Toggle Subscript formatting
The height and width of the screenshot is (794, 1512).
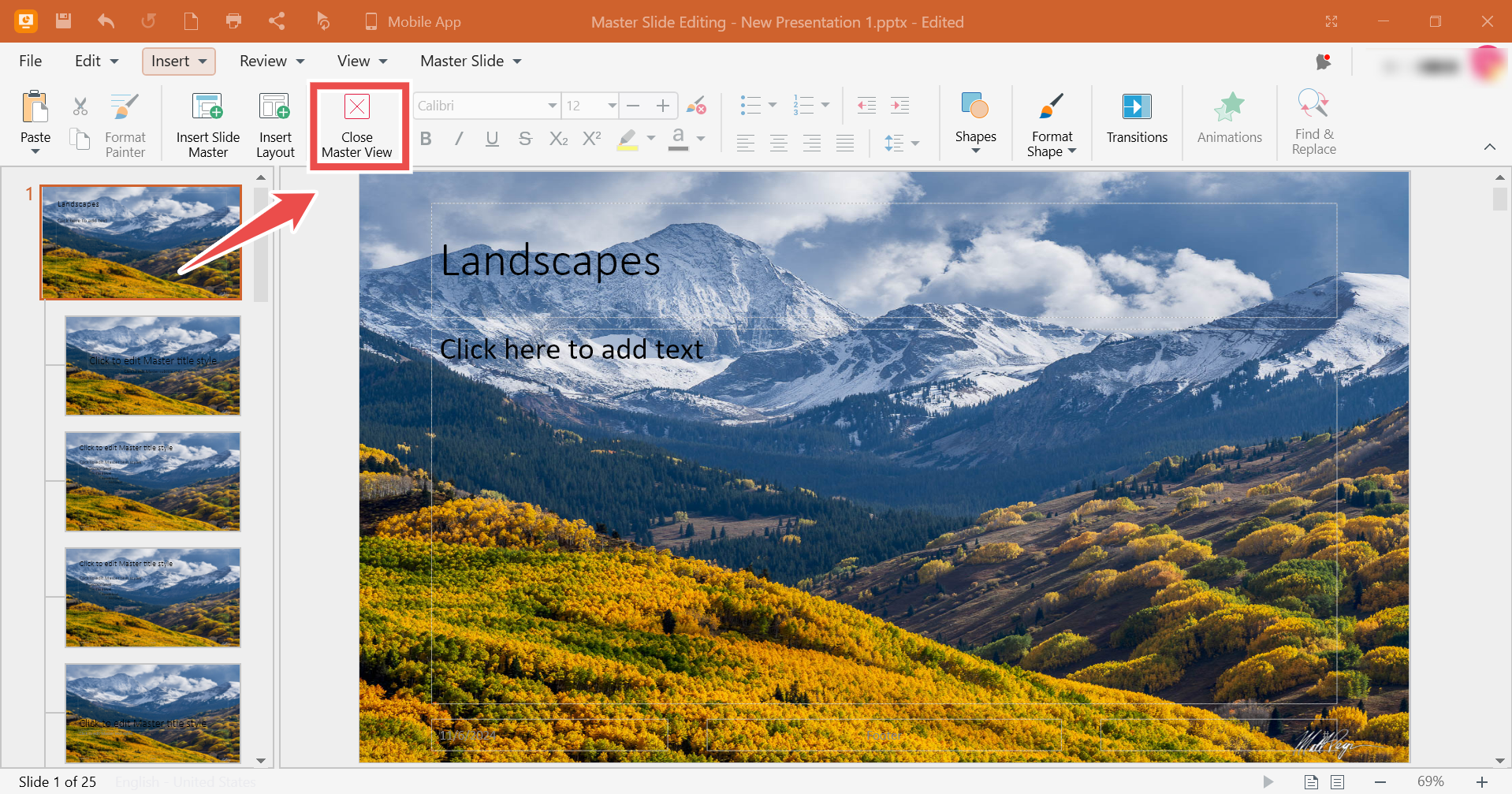point(558,140)
